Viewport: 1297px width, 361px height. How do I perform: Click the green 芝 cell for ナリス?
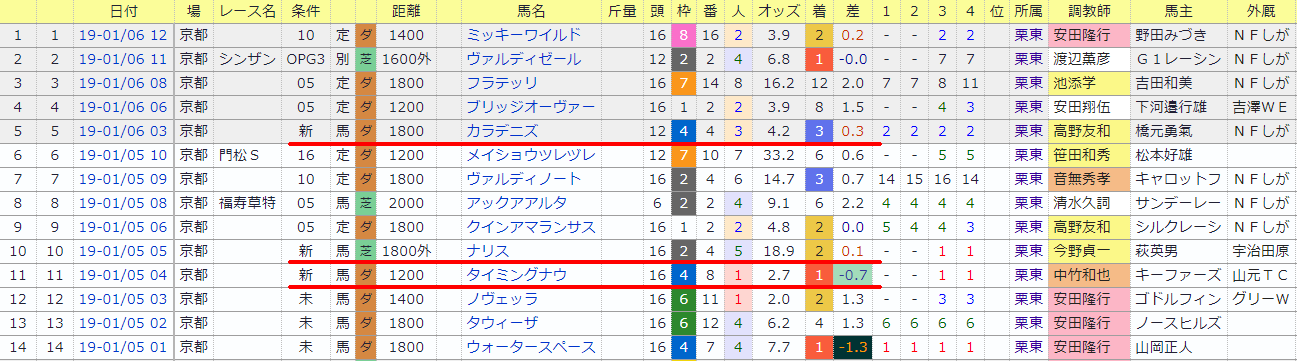[x=366, y=251]
